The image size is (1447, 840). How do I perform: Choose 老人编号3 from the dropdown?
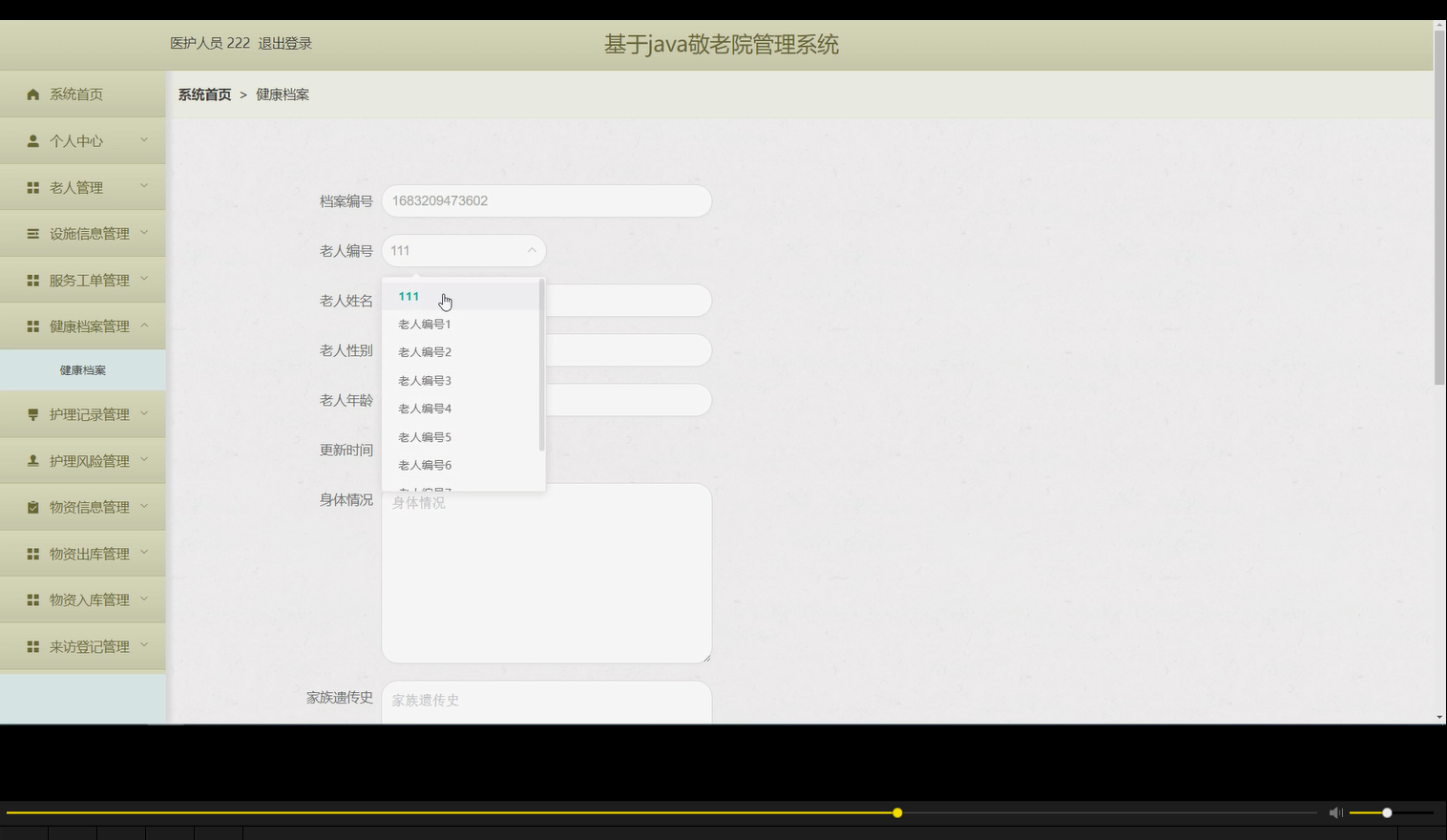click(x=461, y=381)
